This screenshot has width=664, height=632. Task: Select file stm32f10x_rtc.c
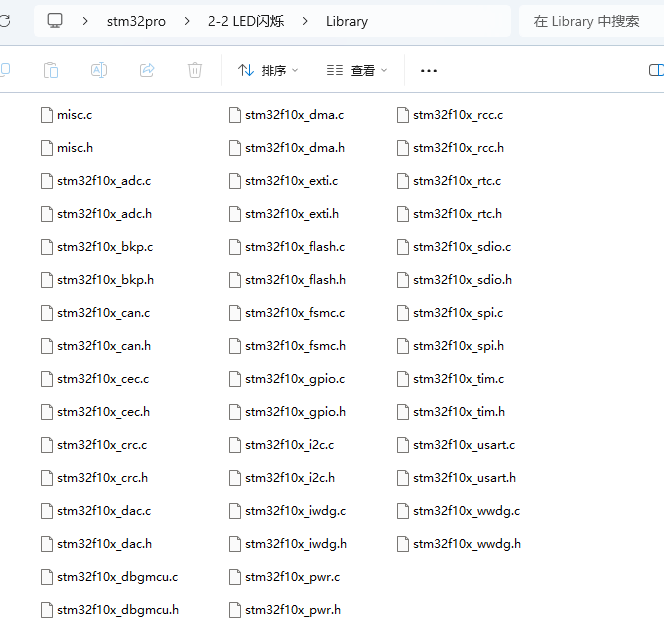(449, 181)
